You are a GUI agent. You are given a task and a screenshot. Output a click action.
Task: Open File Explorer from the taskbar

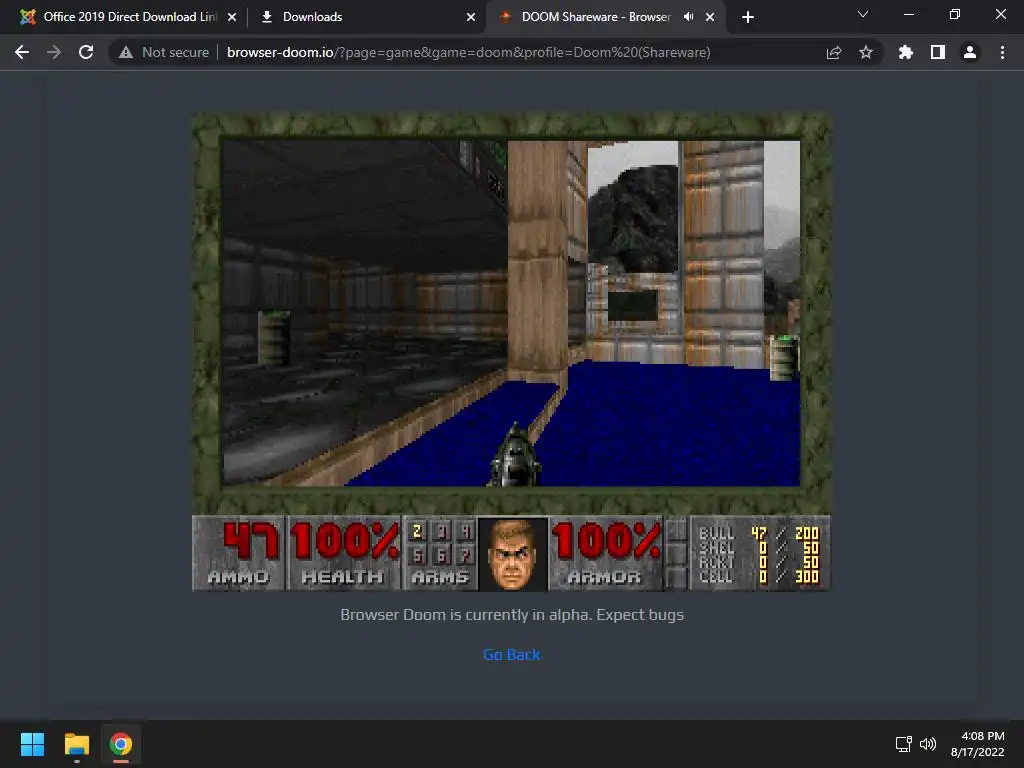coord(76,744)
